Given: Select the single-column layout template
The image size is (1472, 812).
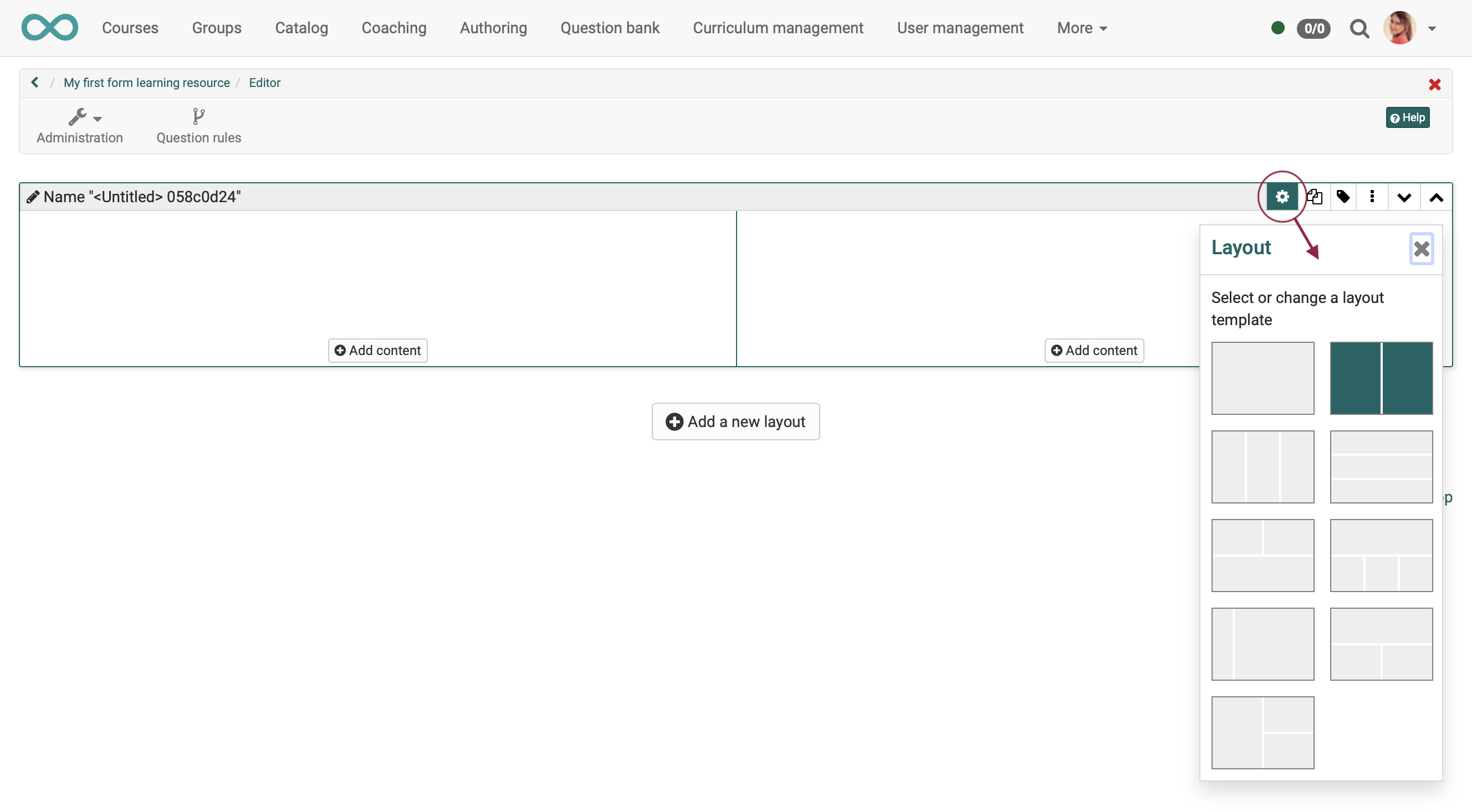Looking at the screenshot, I should click(1263, 378).
